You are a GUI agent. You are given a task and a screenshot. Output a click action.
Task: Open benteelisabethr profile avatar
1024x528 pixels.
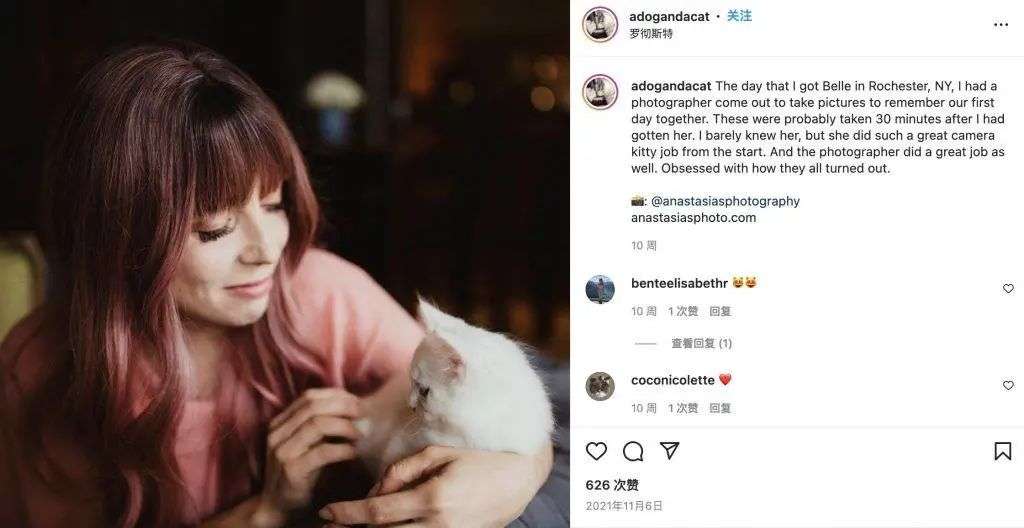(600, 289)
